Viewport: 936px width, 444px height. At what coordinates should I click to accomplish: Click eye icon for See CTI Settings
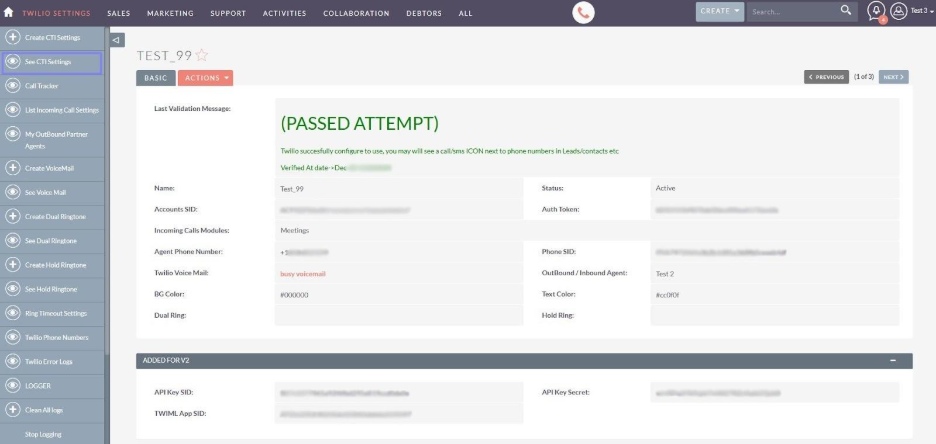[13, 61]
